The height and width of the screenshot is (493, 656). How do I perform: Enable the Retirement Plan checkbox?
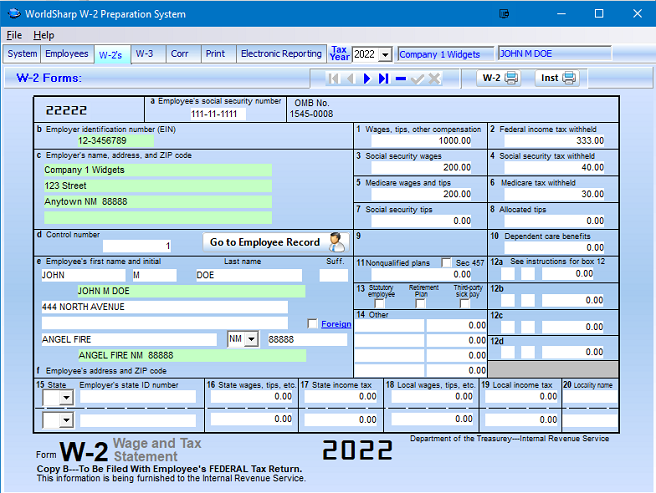[421, 304]
